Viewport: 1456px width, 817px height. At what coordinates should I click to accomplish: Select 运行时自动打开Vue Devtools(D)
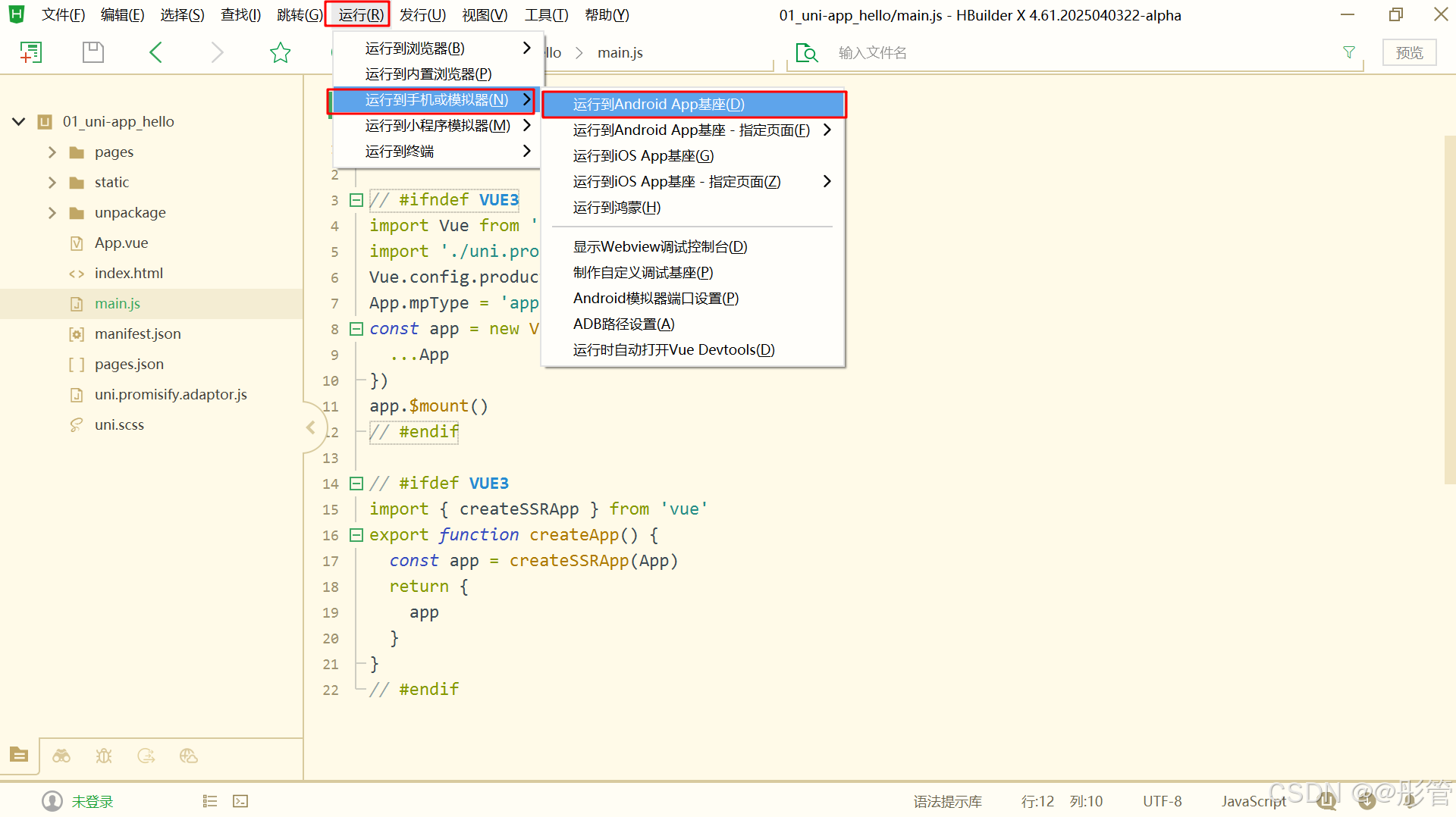pos(693,350)
